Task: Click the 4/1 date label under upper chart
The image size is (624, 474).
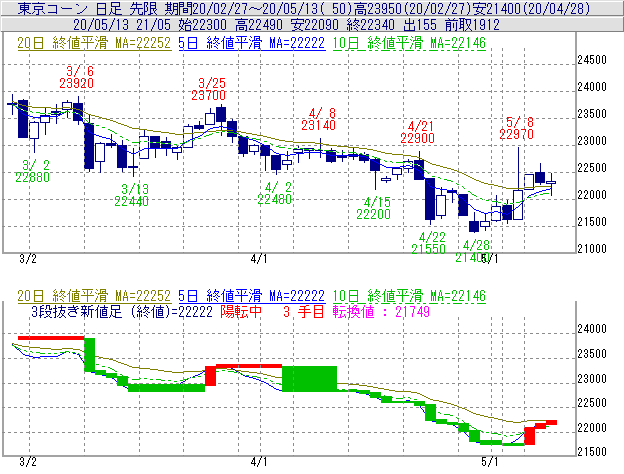Action: [x=259, y=259]
